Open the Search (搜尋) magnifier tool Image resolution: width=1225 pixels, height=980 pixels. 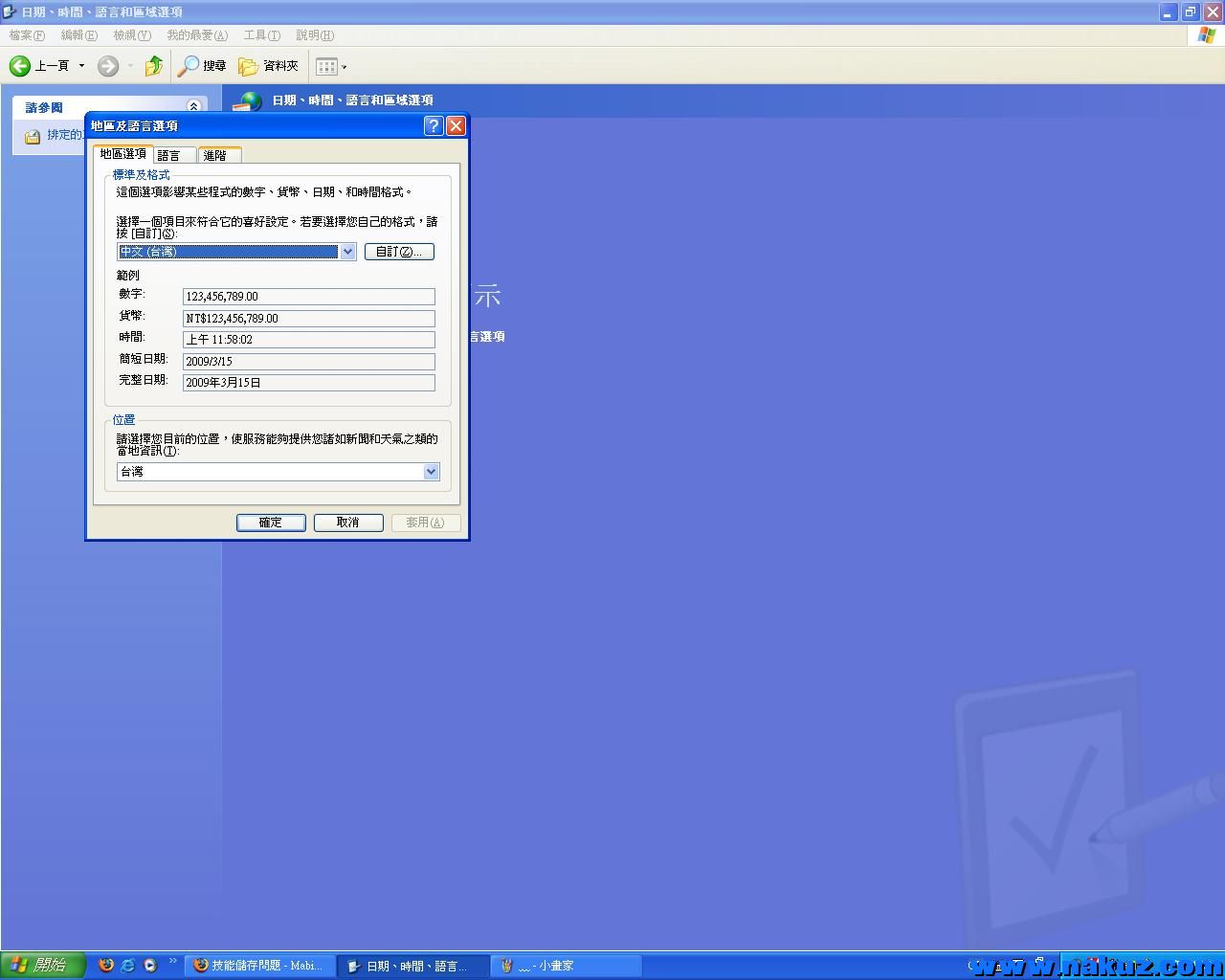[189, 66]
